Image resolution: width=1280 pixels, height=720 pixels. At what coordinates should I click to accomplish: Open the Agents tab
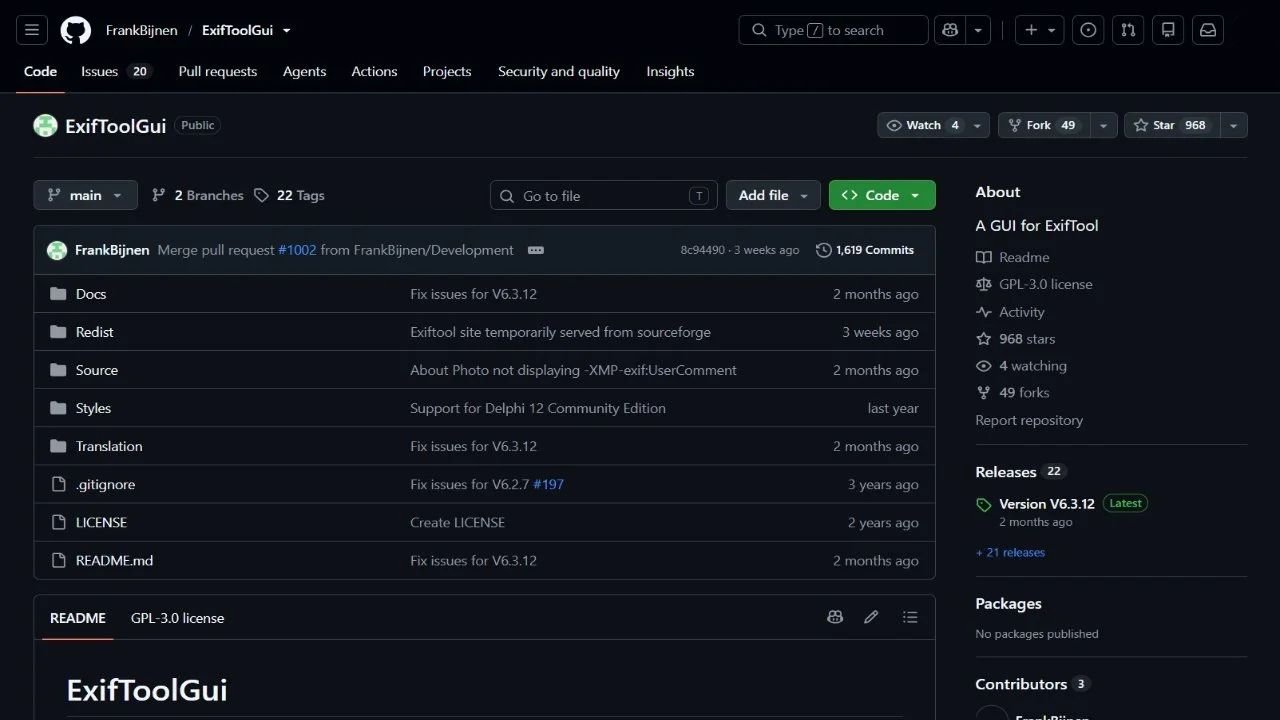coord(304,71)
